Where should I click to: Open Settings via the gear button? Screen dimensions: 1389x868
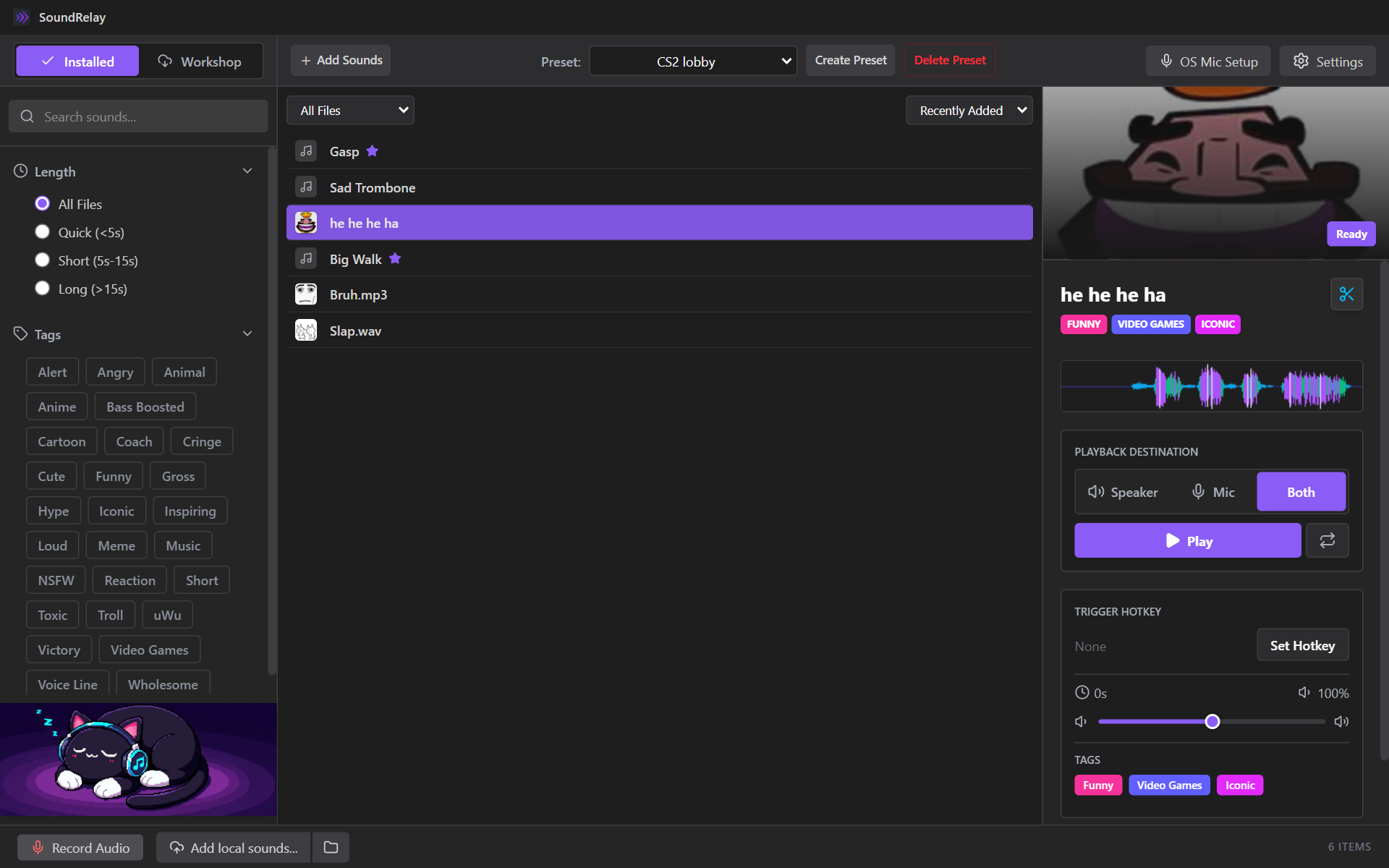(1328, 61)
